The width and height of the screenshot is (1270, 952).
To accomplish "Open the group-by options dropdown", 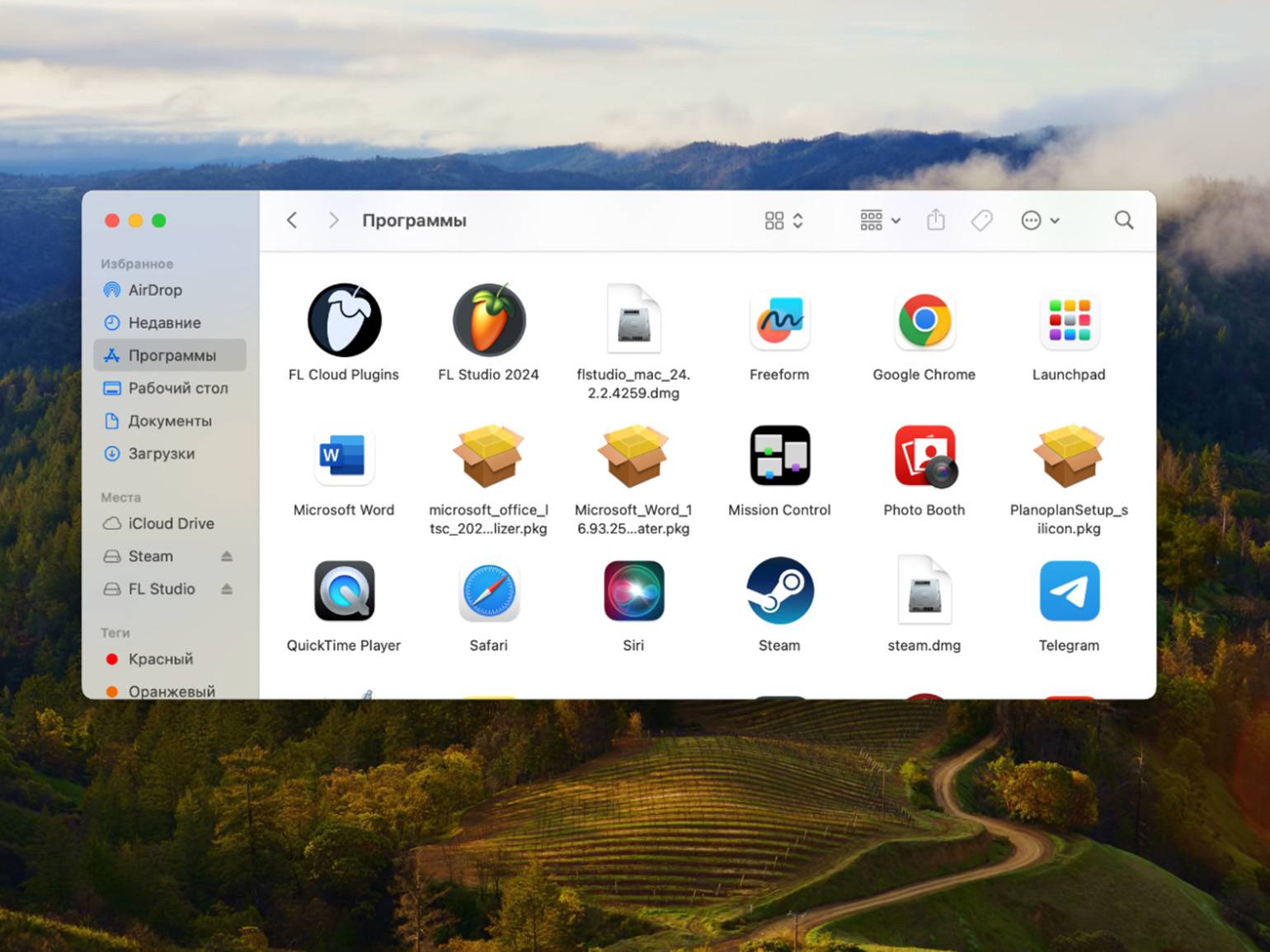I will coord(880,220).
